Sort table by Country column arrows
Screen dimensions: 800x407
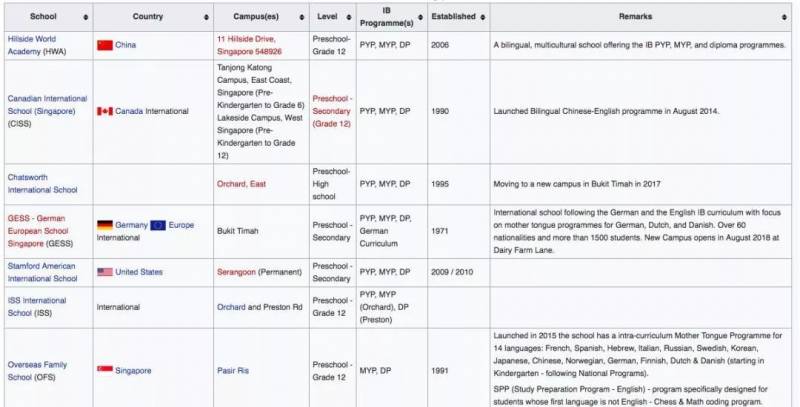pos(205,18)
